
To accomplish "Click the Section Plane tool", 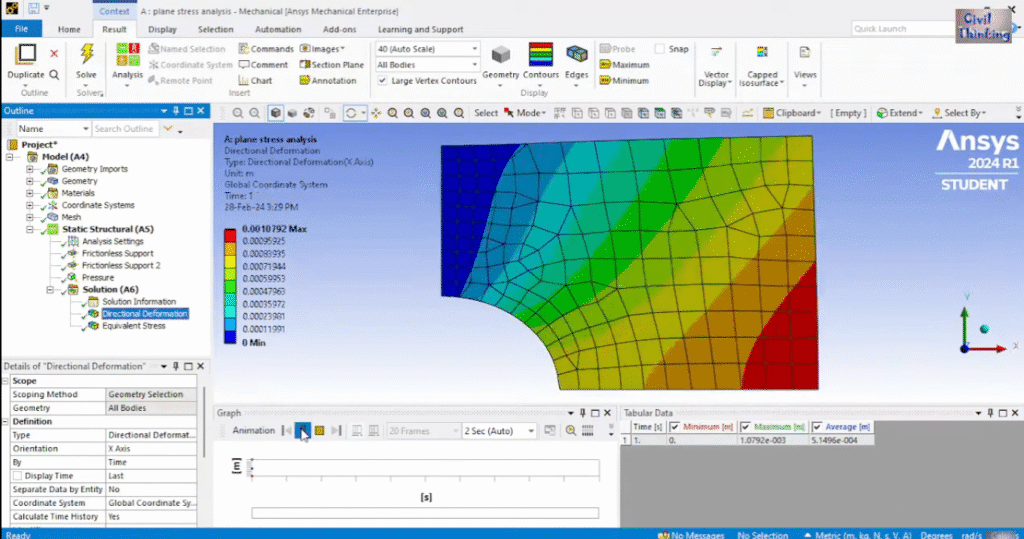I will coord(333,65).
